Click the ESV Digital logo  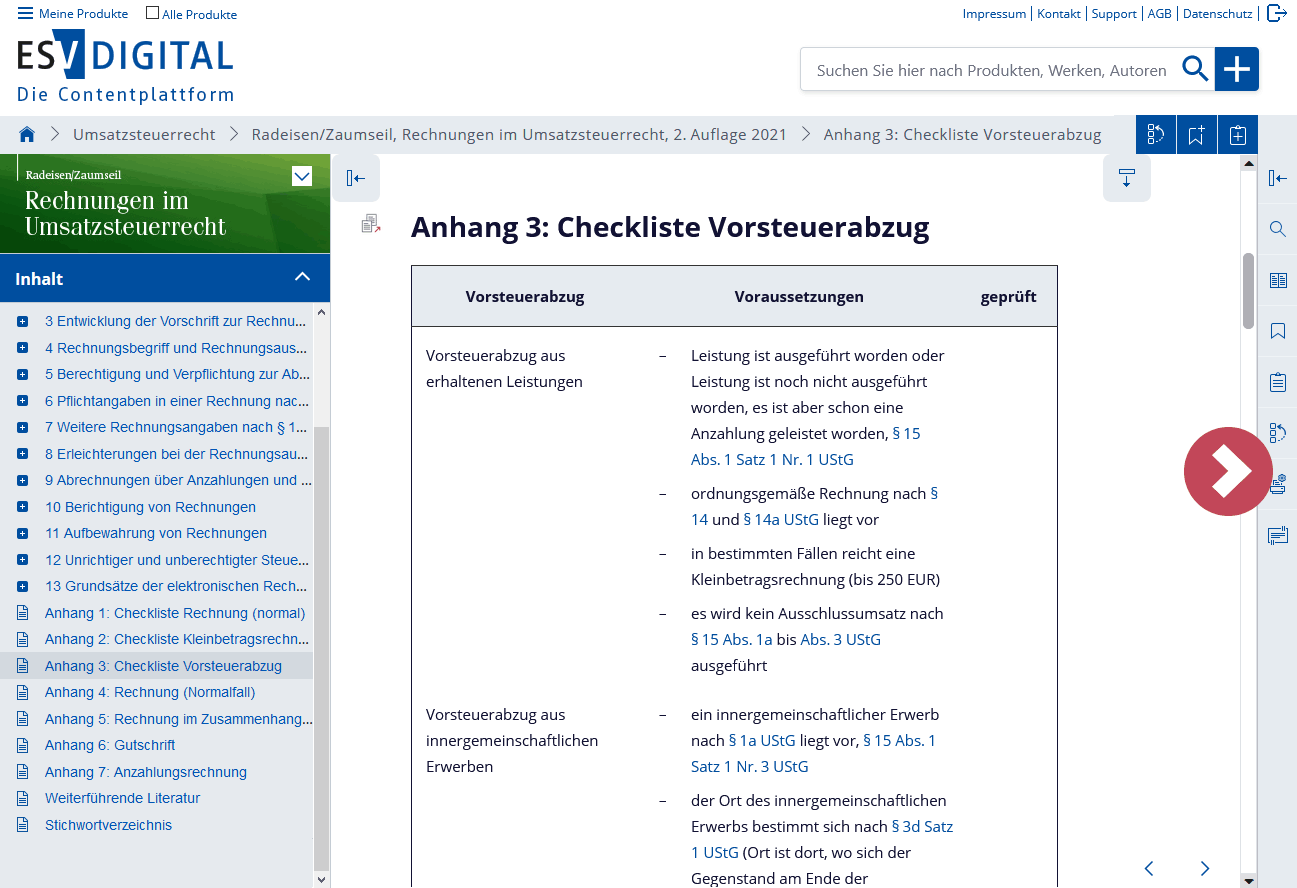(x=125, y=66)
